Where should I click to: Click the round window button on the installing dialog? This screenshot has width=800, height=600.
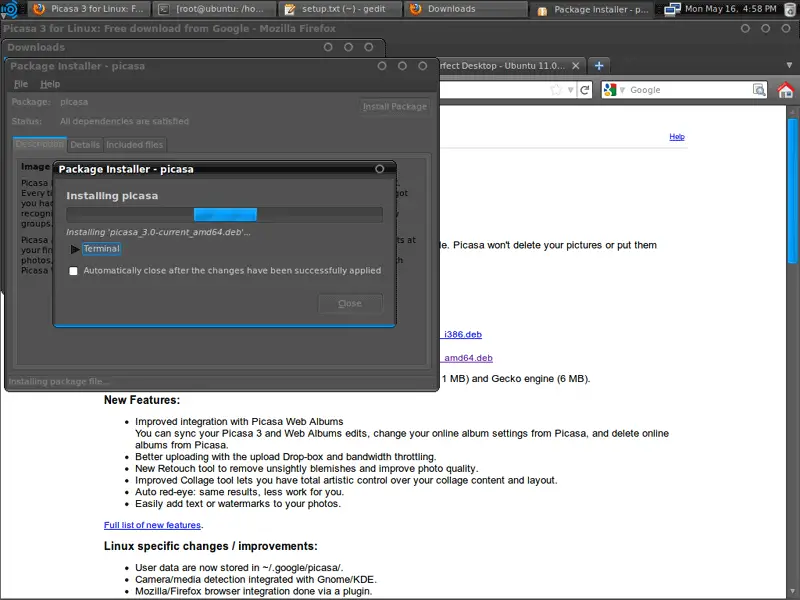(x=380, y=169)
